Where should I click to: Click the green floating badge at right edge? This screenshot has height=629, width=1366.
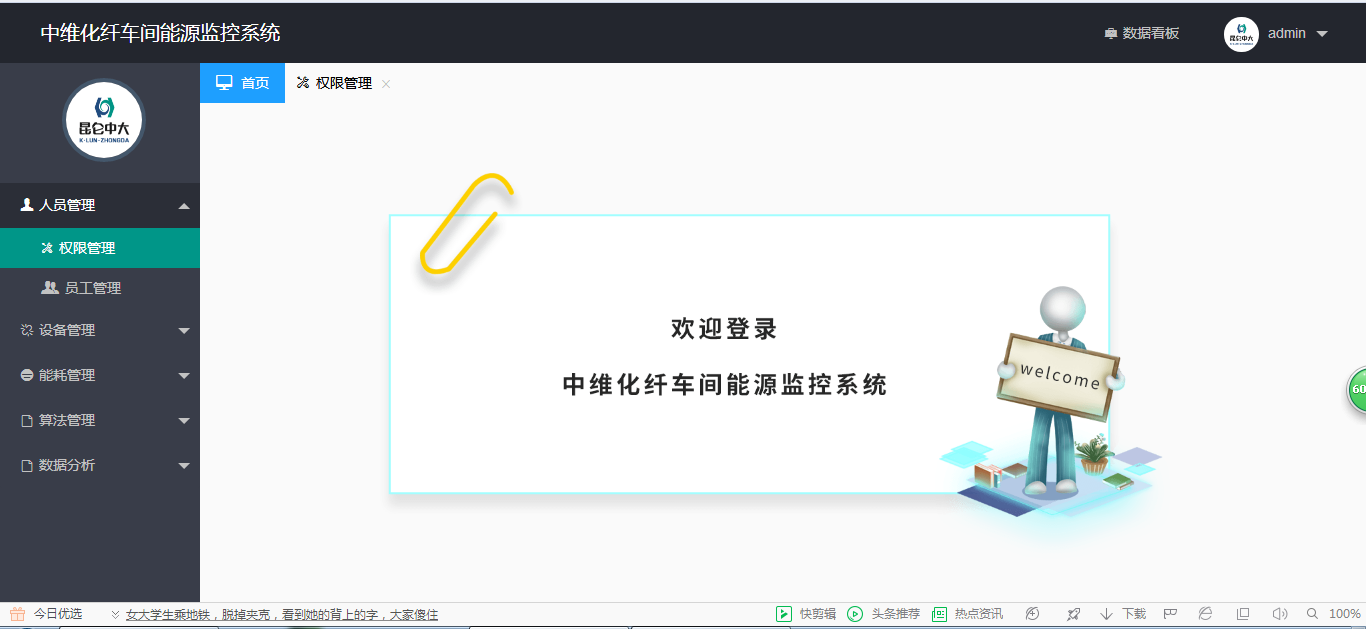pyautogui.click(x=1357, y=390)
